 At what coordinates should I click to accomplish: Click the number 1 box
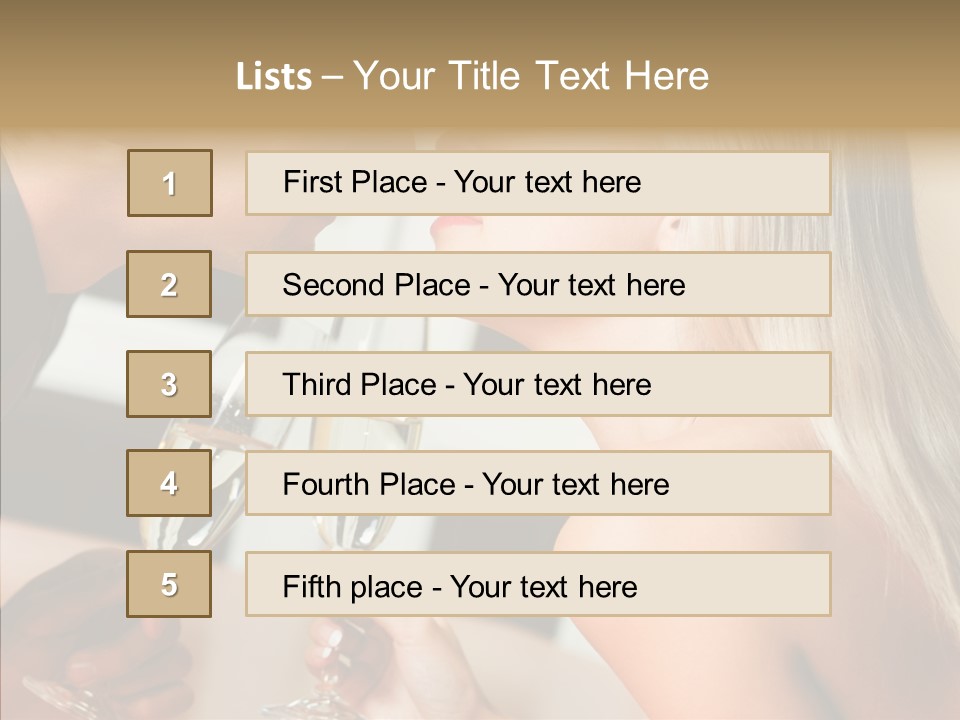click(170, 183)
